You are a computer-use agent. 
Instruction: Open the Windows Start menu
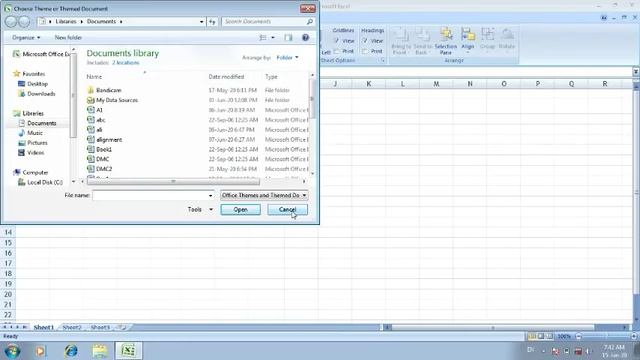(13, 351)
